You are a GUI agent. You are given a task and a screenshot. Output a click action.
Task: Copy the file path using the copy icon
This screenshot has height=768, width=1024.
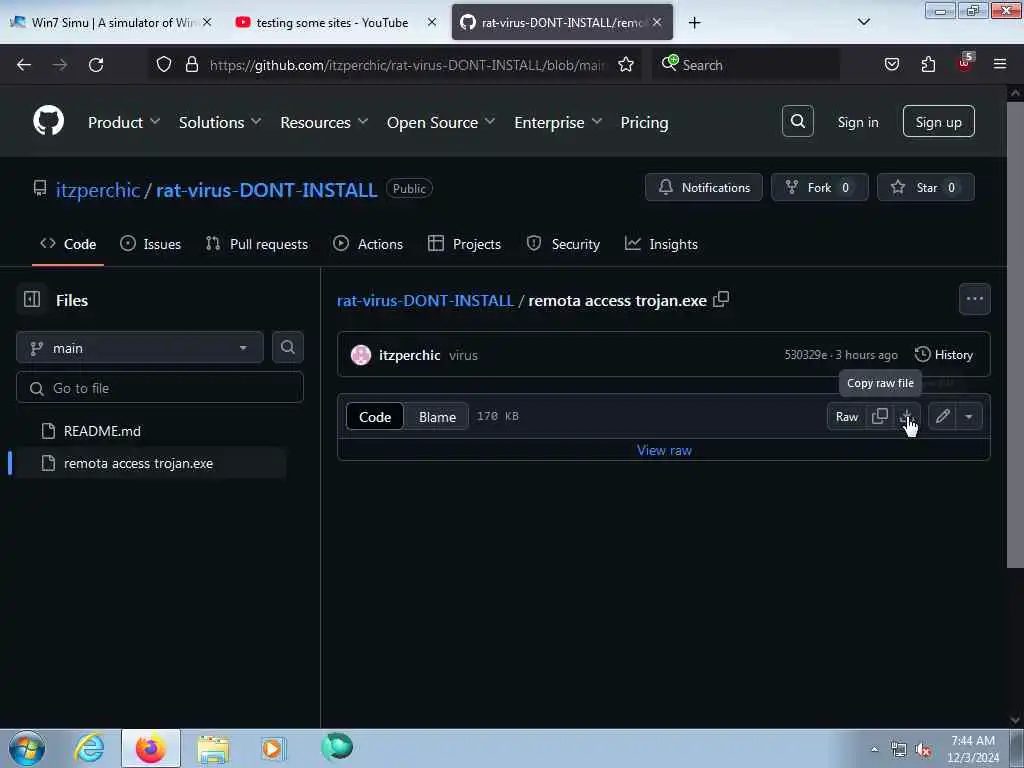point(721,300)
